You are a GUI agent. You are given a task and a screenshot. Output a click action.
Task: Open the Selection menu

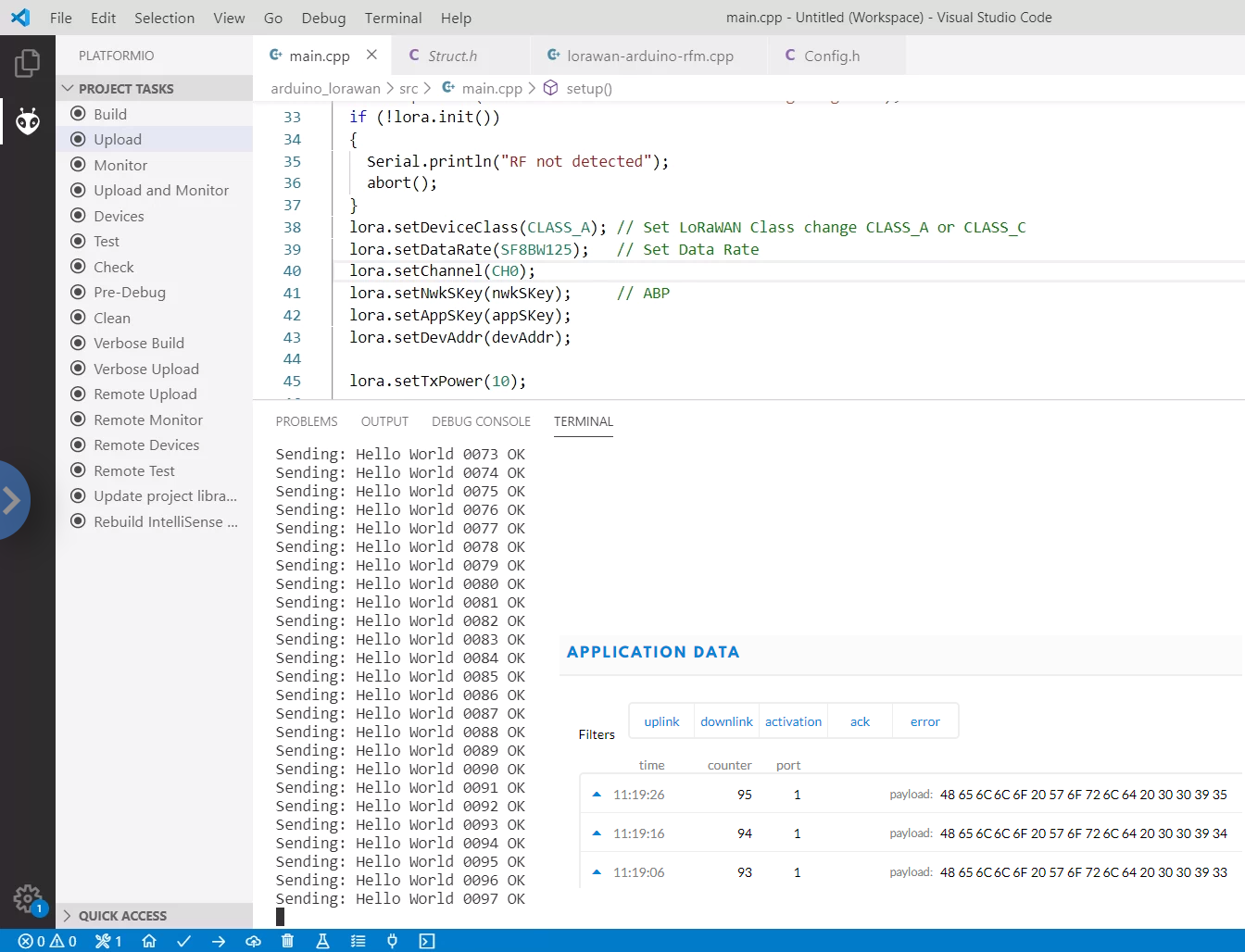point(164,18)
